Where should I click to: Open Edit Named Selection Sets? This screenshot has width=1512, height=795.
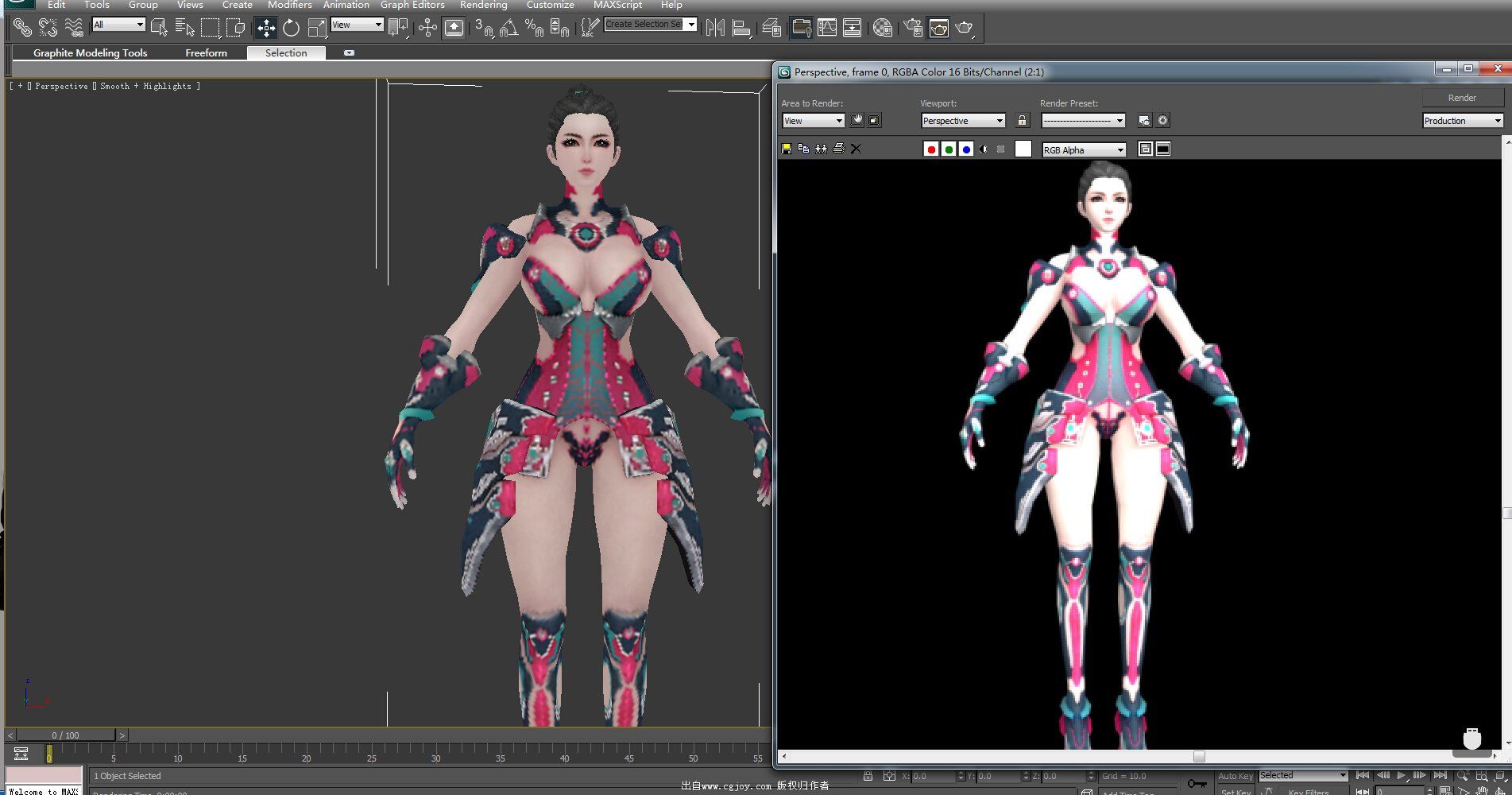coord(590,28)
